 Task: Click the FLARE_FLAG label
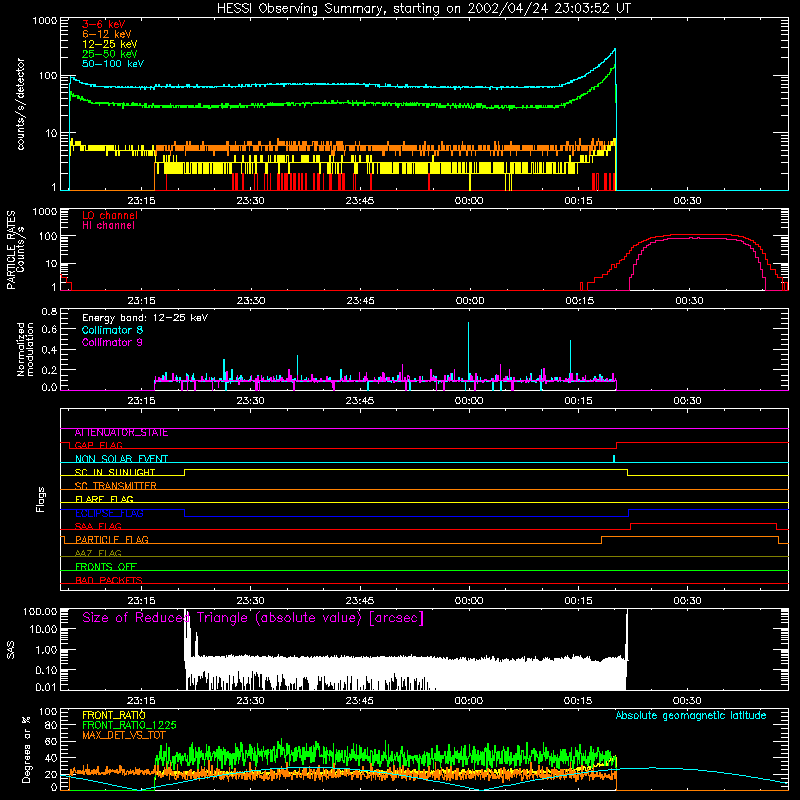click(104, 499)
